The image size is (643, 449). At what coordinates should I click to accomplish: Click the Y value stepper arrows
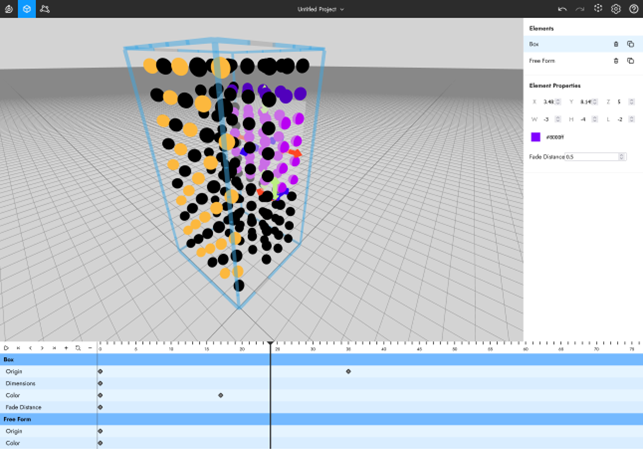595,102
